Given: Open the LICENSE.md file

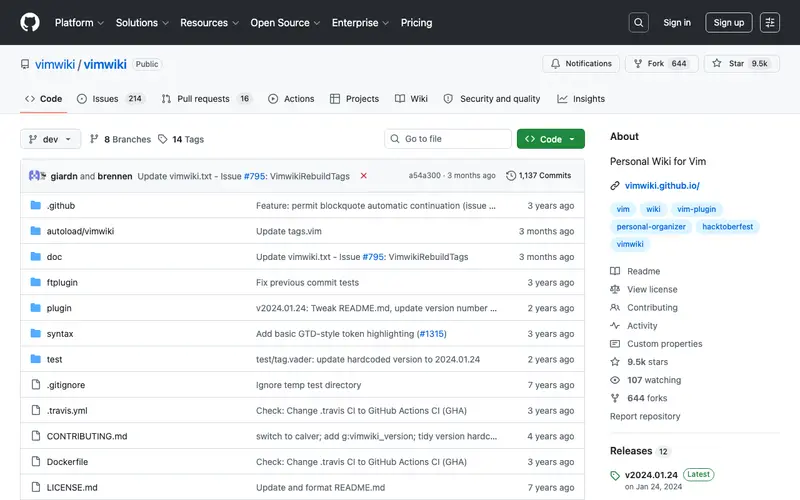Looking at the screenshot, I should point(72,487).
